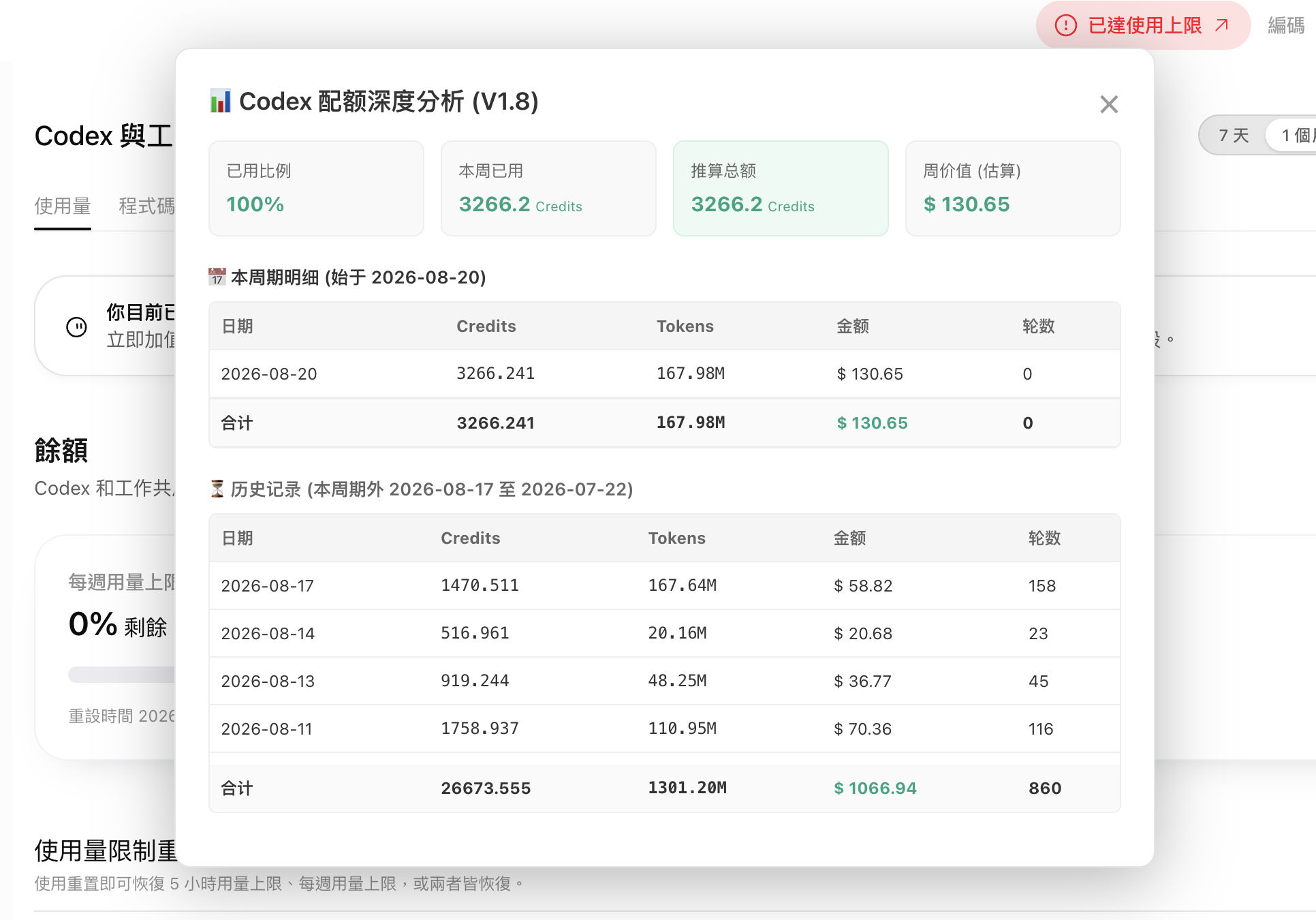Screen dimensions: 1316x920
Task: Click the 轮数 header in 本周期明细 table
Action: click(x=1038, y=326)
